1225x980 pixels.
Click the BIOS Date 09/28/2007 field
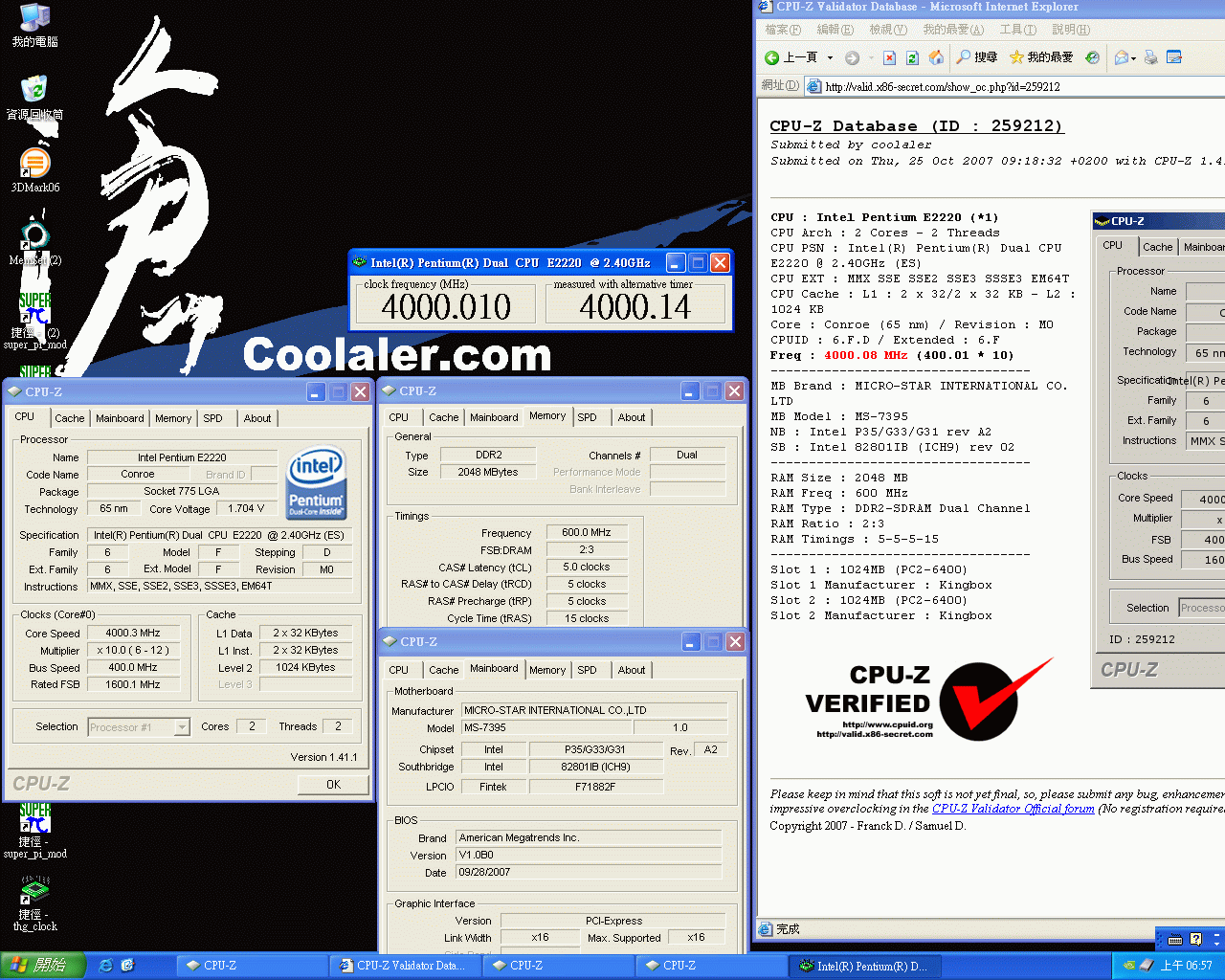[x=589, y=872]
